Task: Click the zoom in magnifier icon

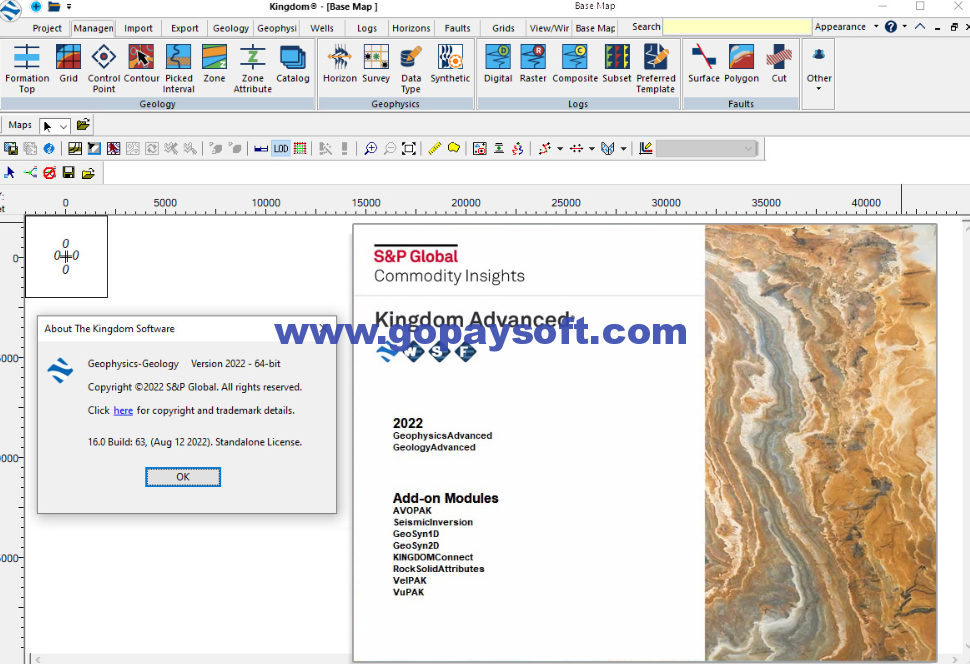Action: (x=370, y=149)
